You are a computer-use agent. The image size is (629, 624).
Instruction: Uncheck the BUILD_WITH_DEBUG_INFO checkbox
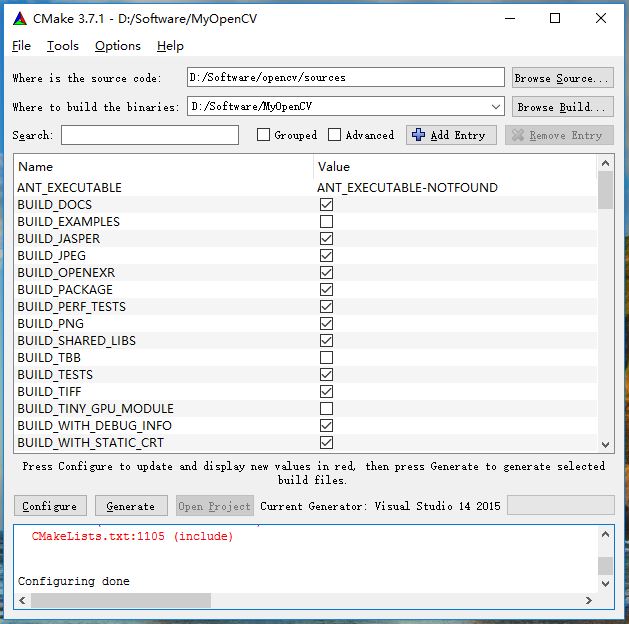click(327, 425)
